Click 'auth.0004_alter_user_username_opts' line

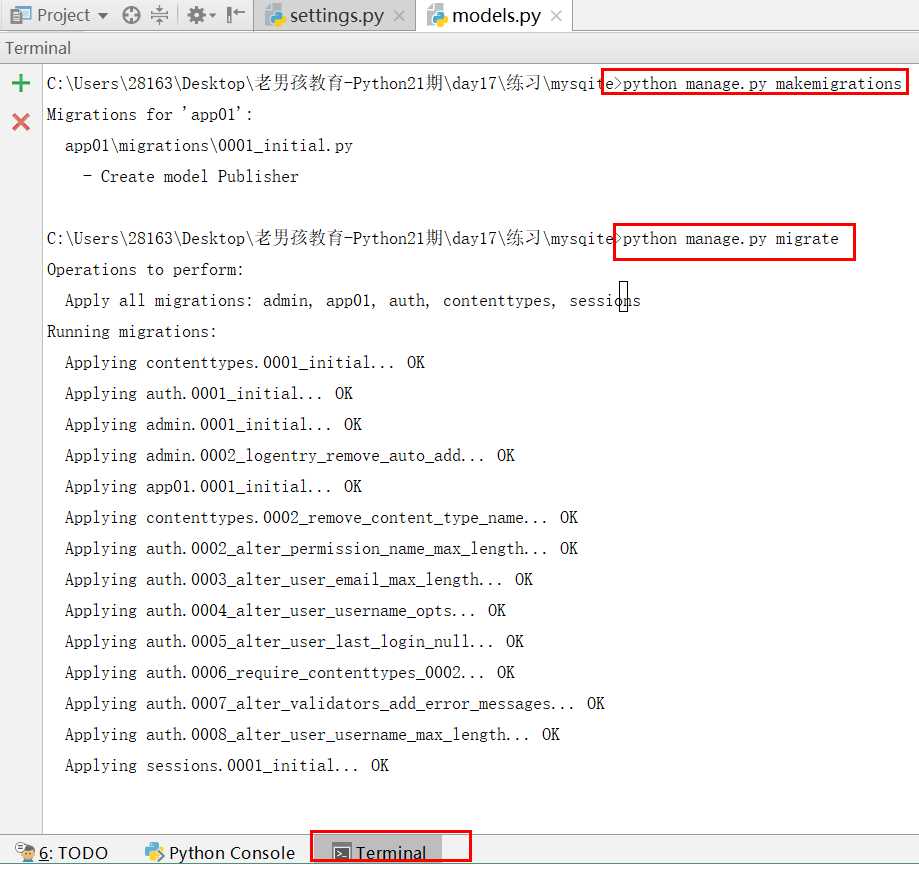point(285,611)
